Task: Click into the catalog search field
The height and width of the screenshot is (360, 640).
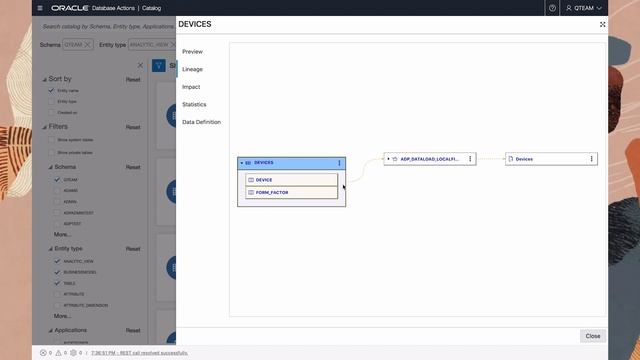Action: click(x=108, y=27)
